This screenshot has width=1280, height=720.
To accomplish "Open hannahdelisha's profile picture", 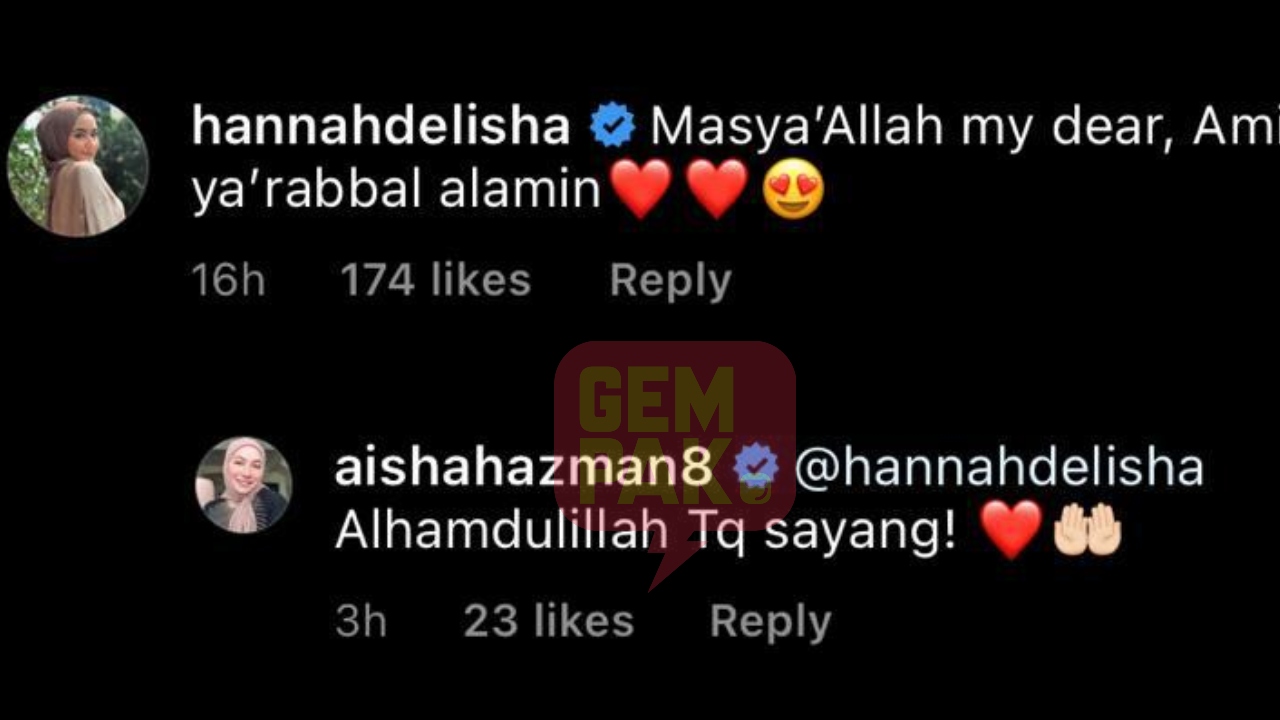I will click(78, 166).
